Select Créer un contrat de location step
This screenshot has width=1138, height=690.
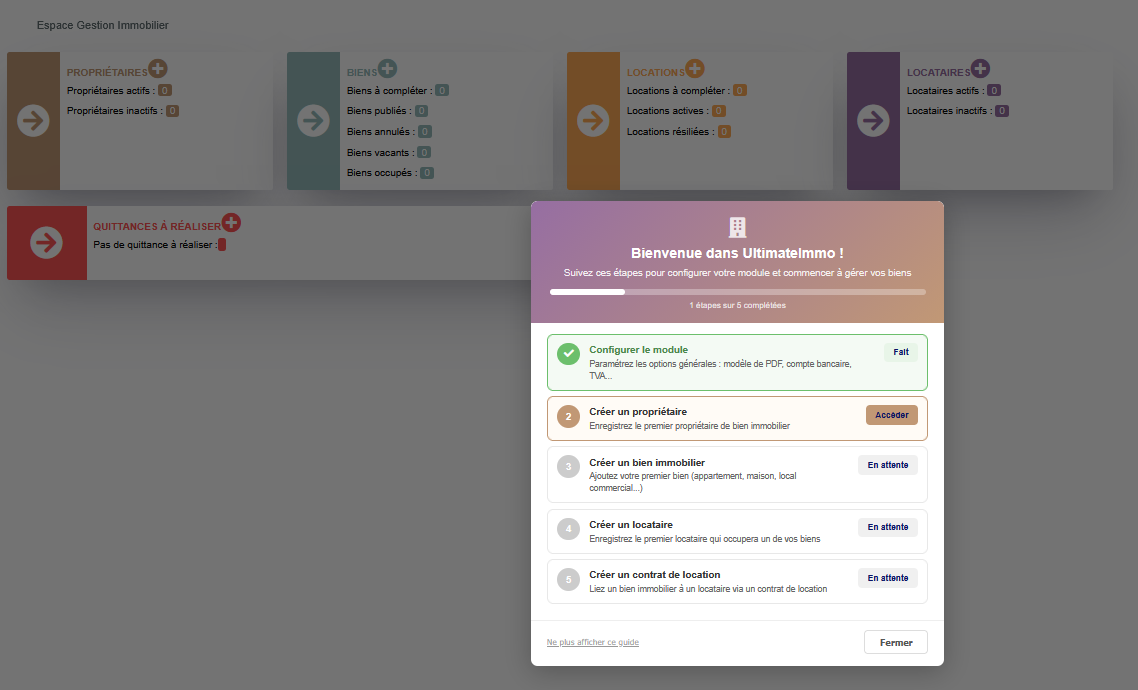(737, 581)
